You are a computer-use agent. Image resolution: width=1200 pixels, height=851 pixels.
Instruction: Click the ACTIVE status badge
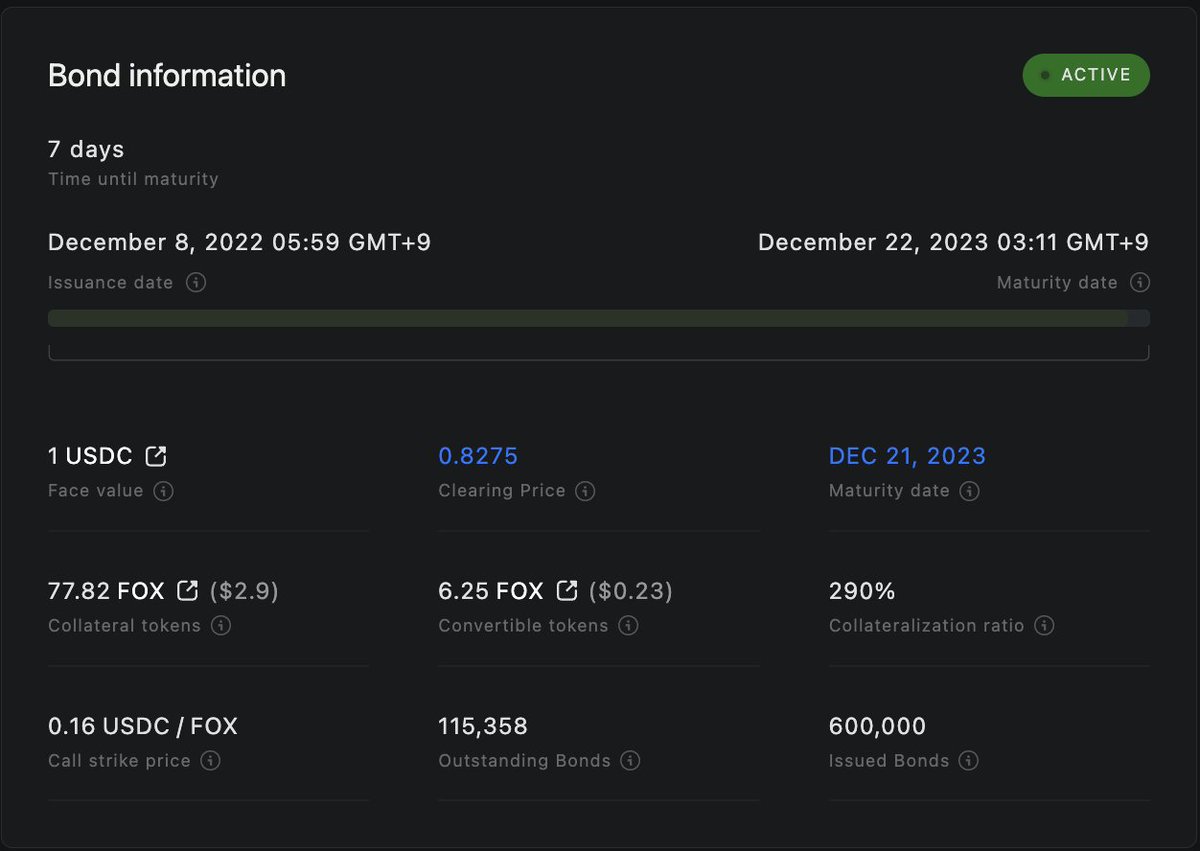pyautogui.click(x=1086, y=75)
